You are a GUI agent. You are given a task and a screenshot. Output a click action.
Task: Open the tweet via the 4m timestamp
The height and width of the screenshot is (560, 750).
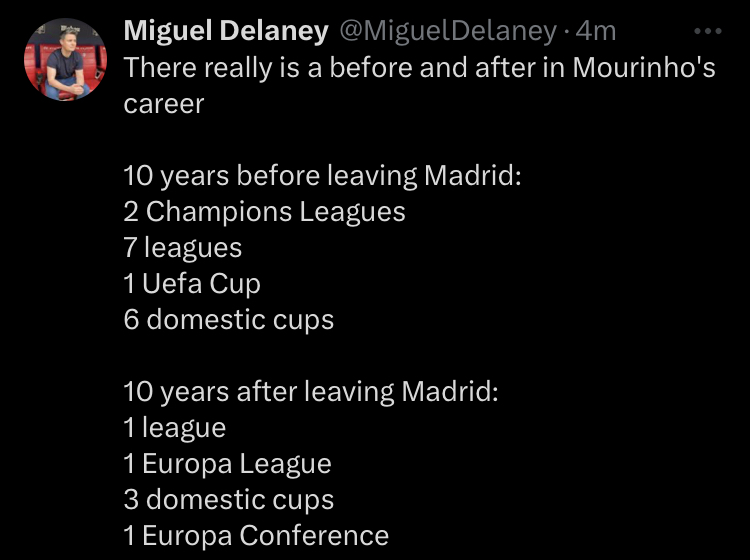(596, 32)
